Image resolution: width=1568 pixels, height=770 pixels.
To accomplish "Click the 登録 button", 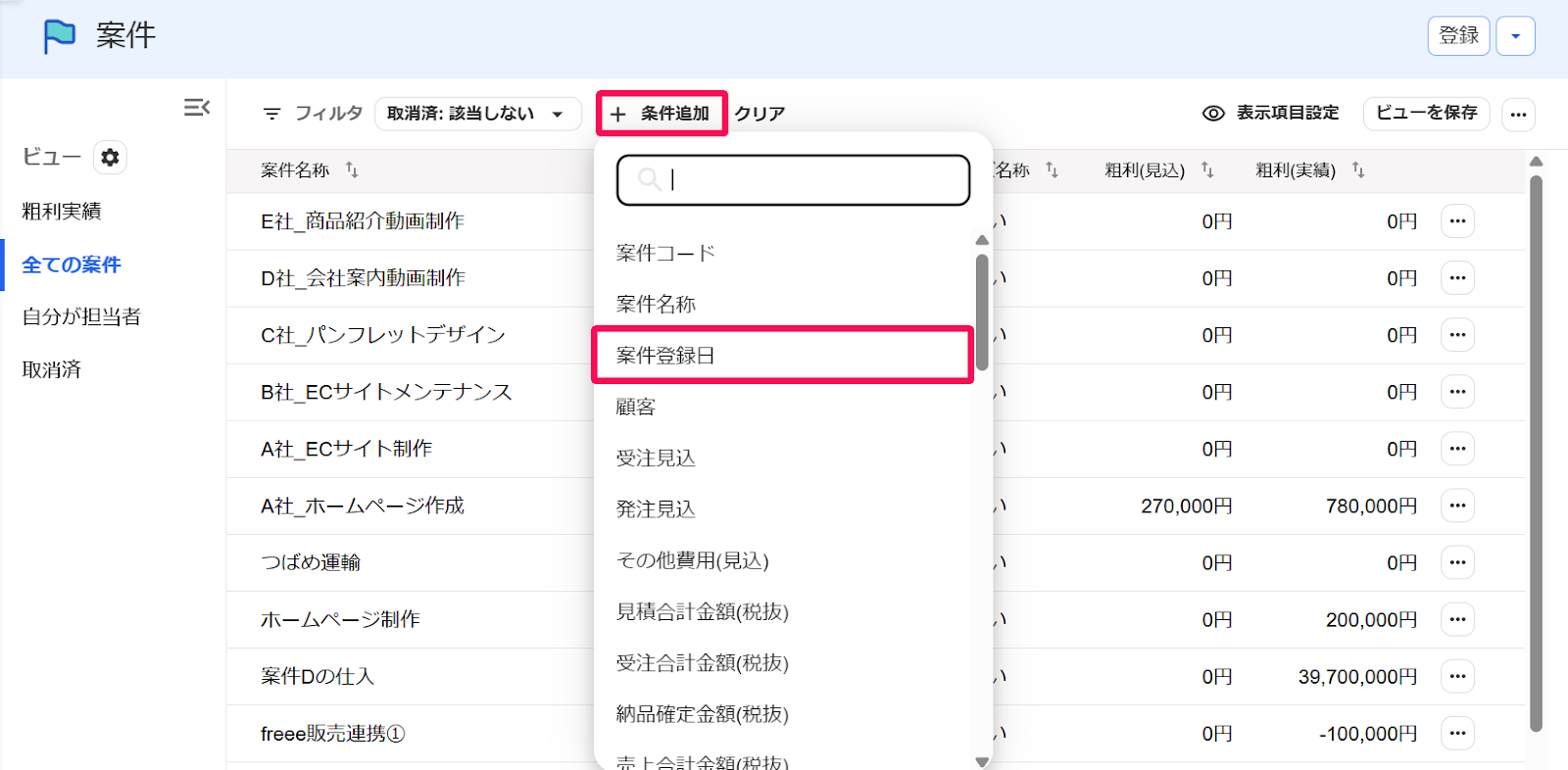I will (x=1459, y=36).
